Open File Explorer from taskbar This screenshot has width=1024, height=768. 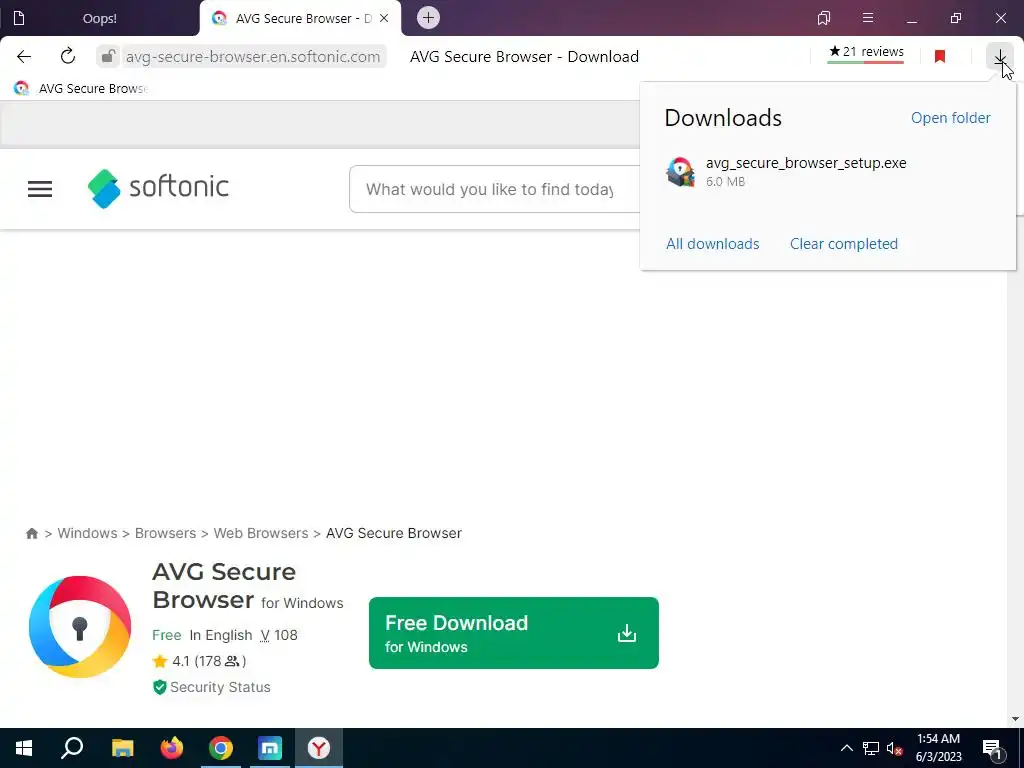point(122,748)
